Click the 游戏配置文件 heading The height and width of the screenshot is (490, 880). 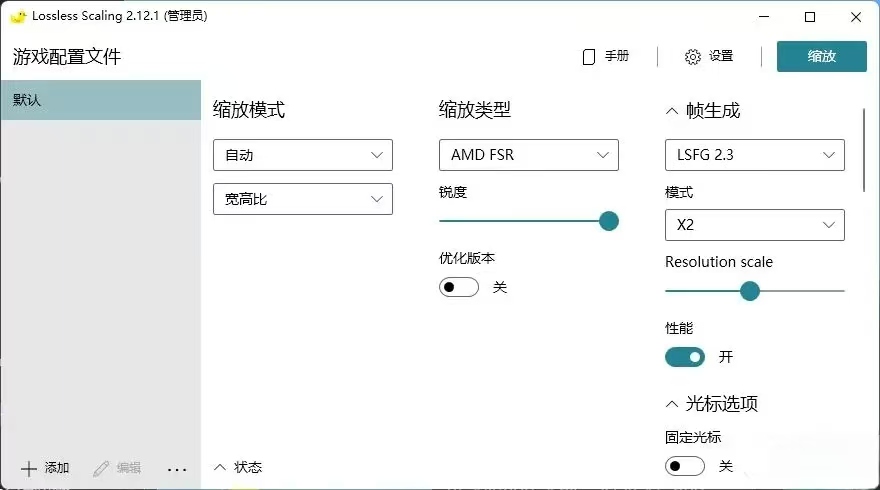pos(67,57)
